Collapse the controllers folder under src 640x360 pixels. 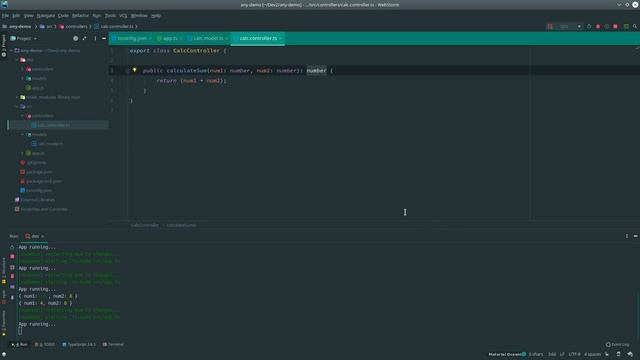22,116
